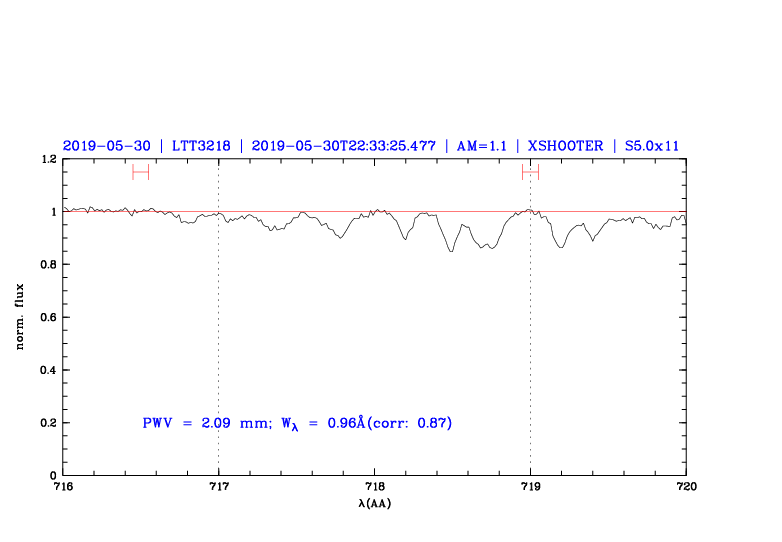782x542 pixels.
Task: Click the 718 x-axis tick label
Action: pos(374,487)
